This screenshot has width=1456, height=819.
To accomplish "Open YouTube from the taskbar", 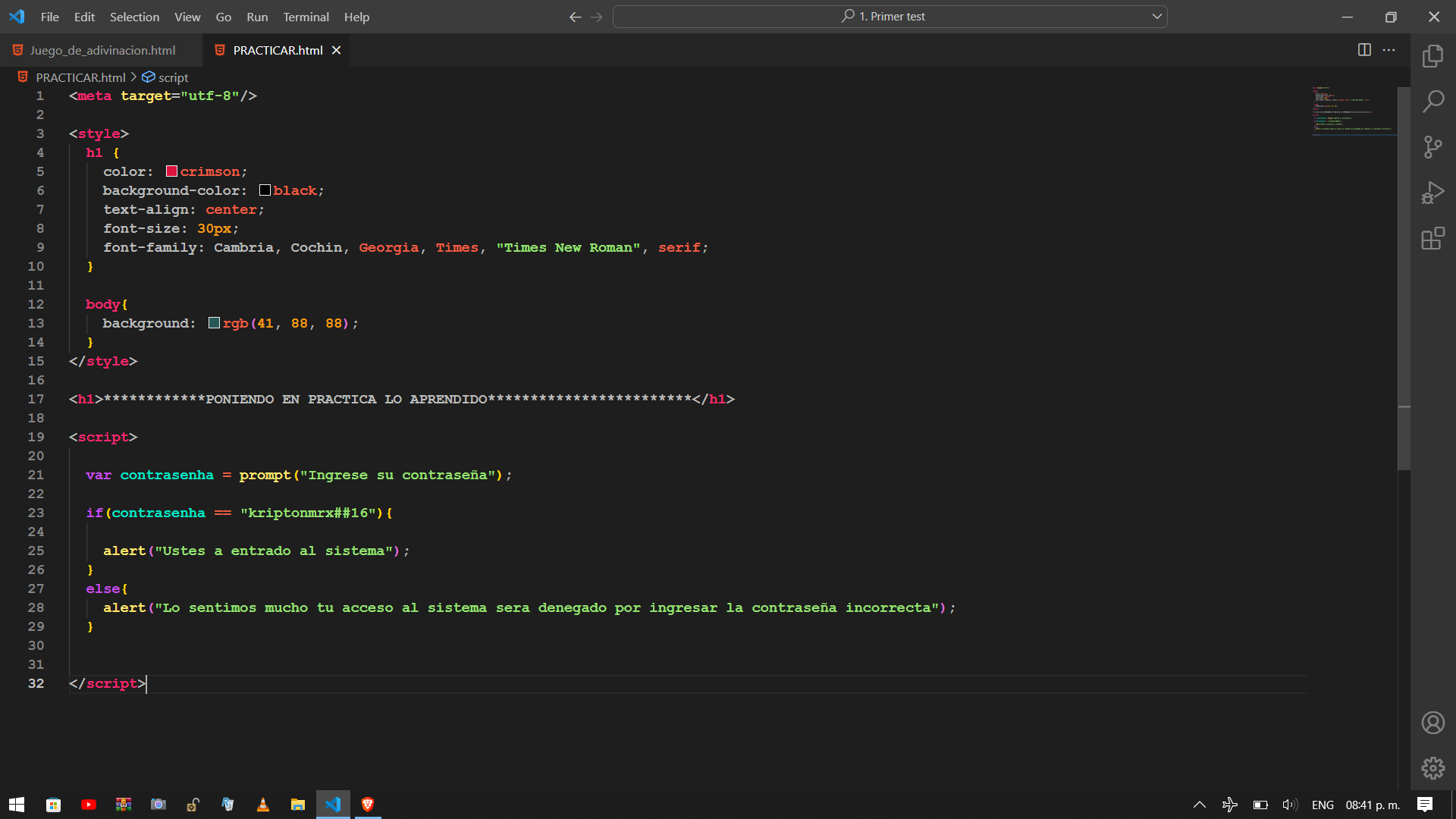I will 89,805.
